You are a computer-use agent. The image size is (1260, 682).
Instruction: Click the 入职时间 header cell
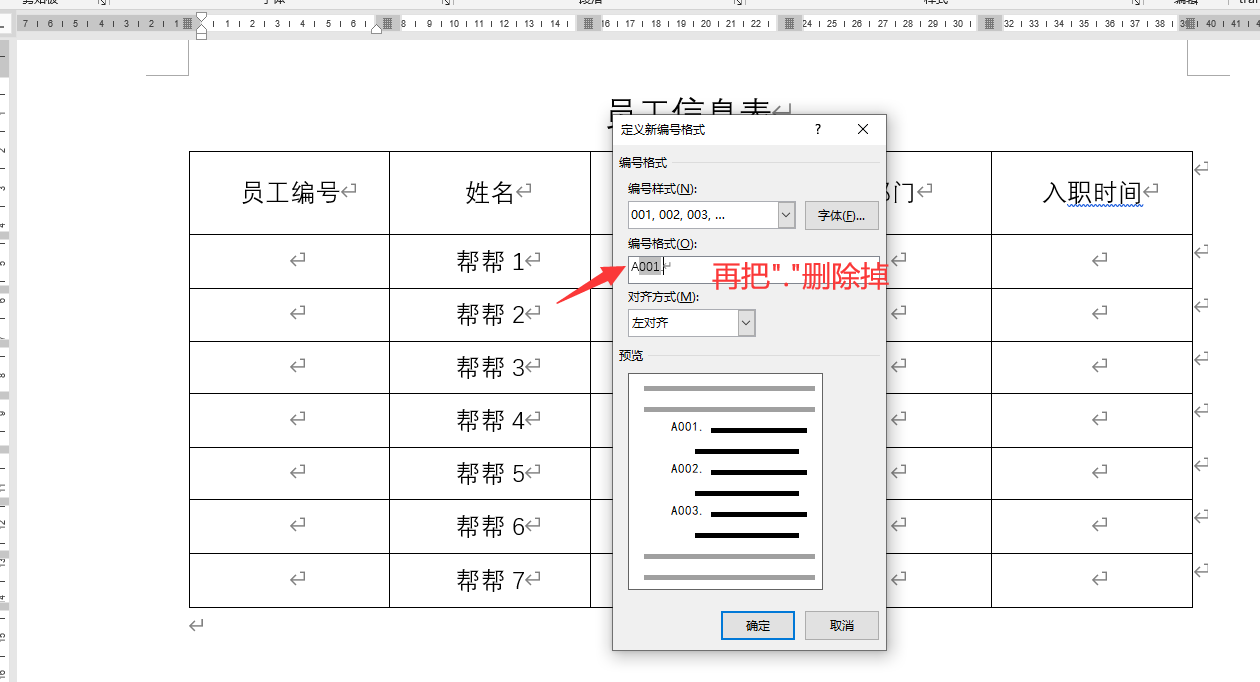[1092, 193]
